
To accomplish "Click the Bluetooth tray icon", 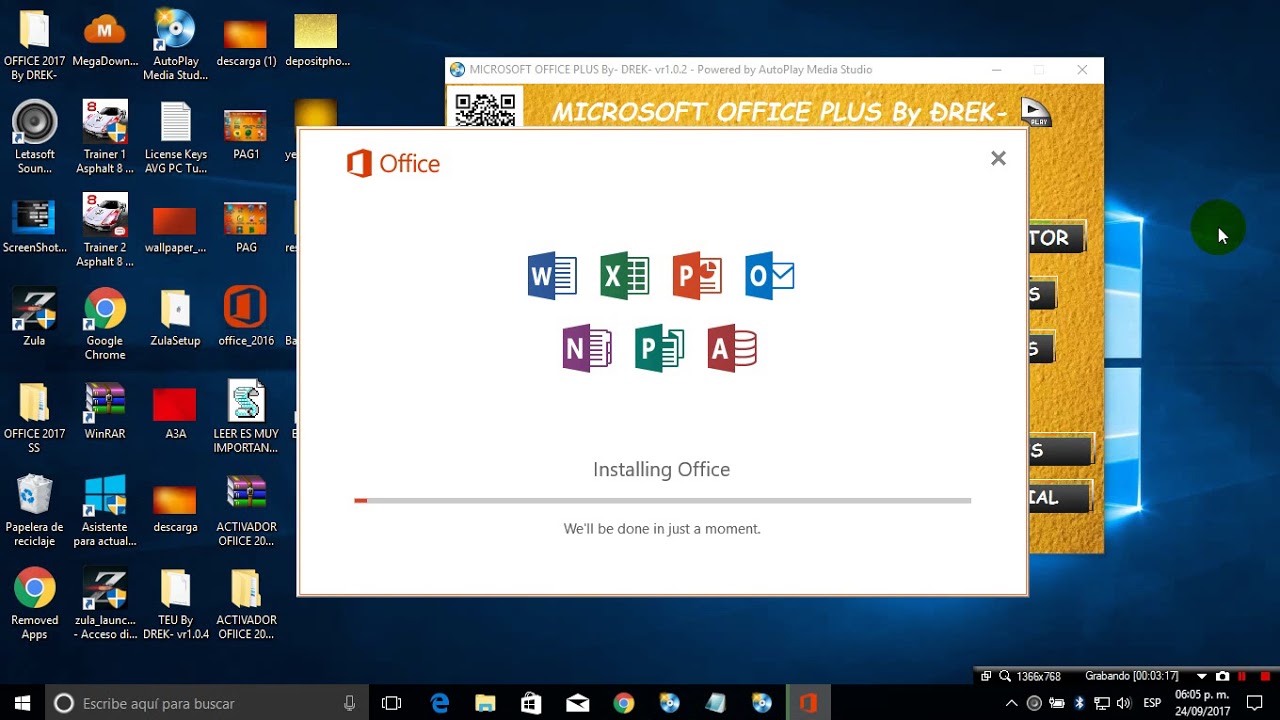I will point(1079,703).
